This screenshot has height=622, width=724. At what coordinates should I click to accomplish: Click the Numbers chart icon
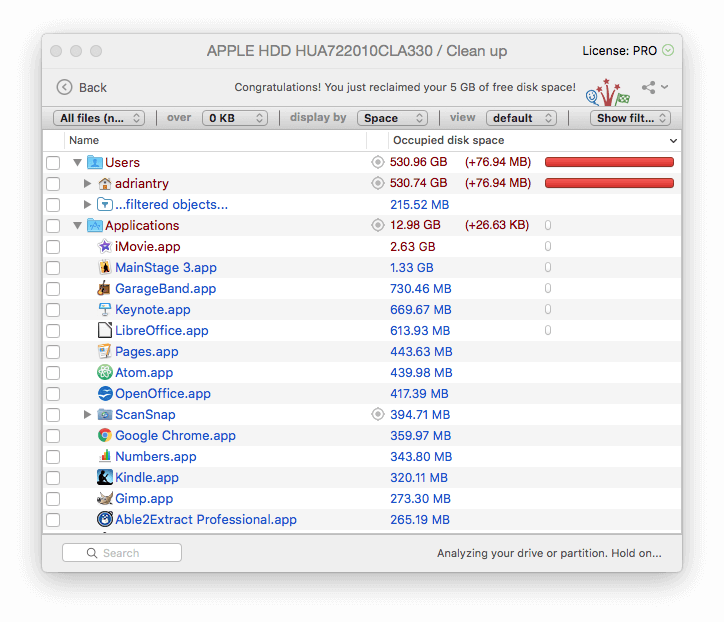(105, 456)
